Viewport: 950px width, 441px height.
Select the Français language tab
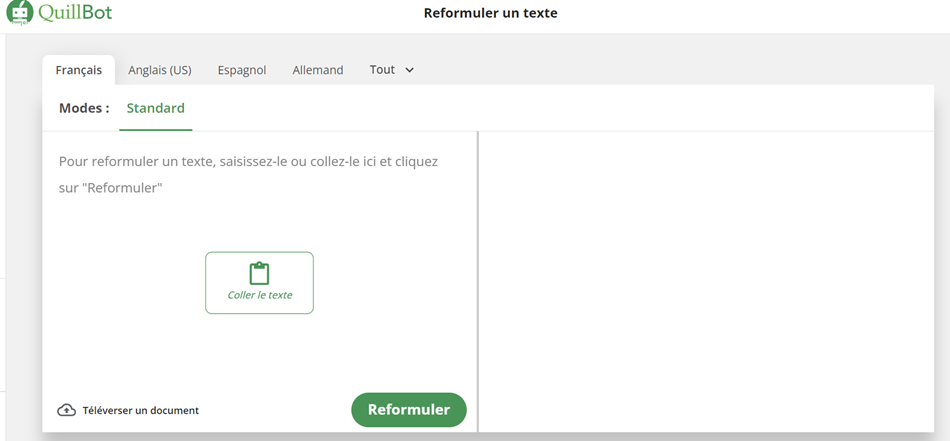point(79,70)
